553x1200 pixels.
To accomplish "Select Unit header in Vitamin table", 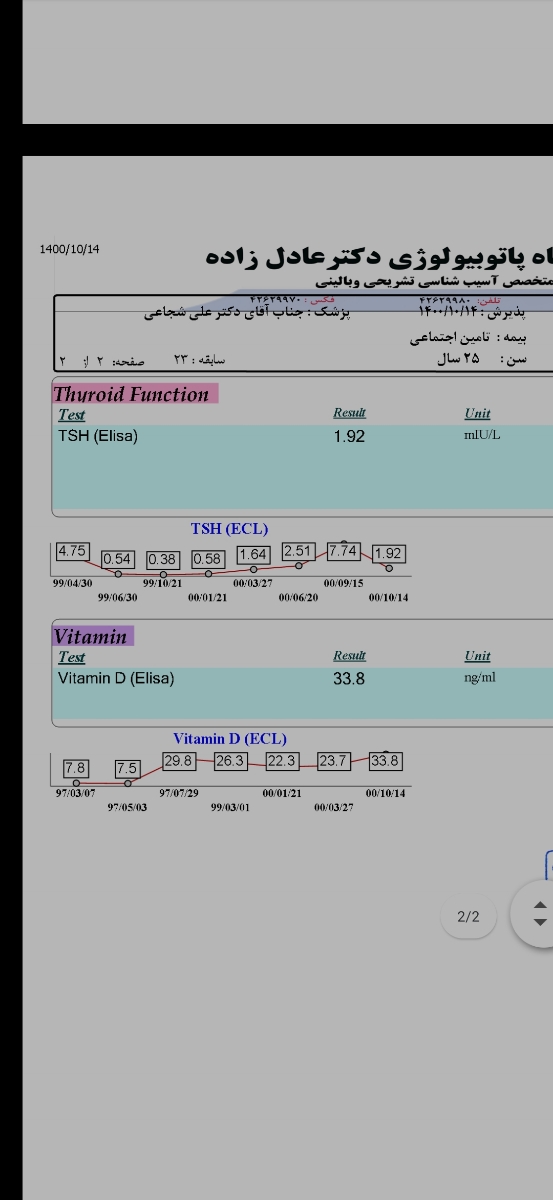I will point(477,656).
